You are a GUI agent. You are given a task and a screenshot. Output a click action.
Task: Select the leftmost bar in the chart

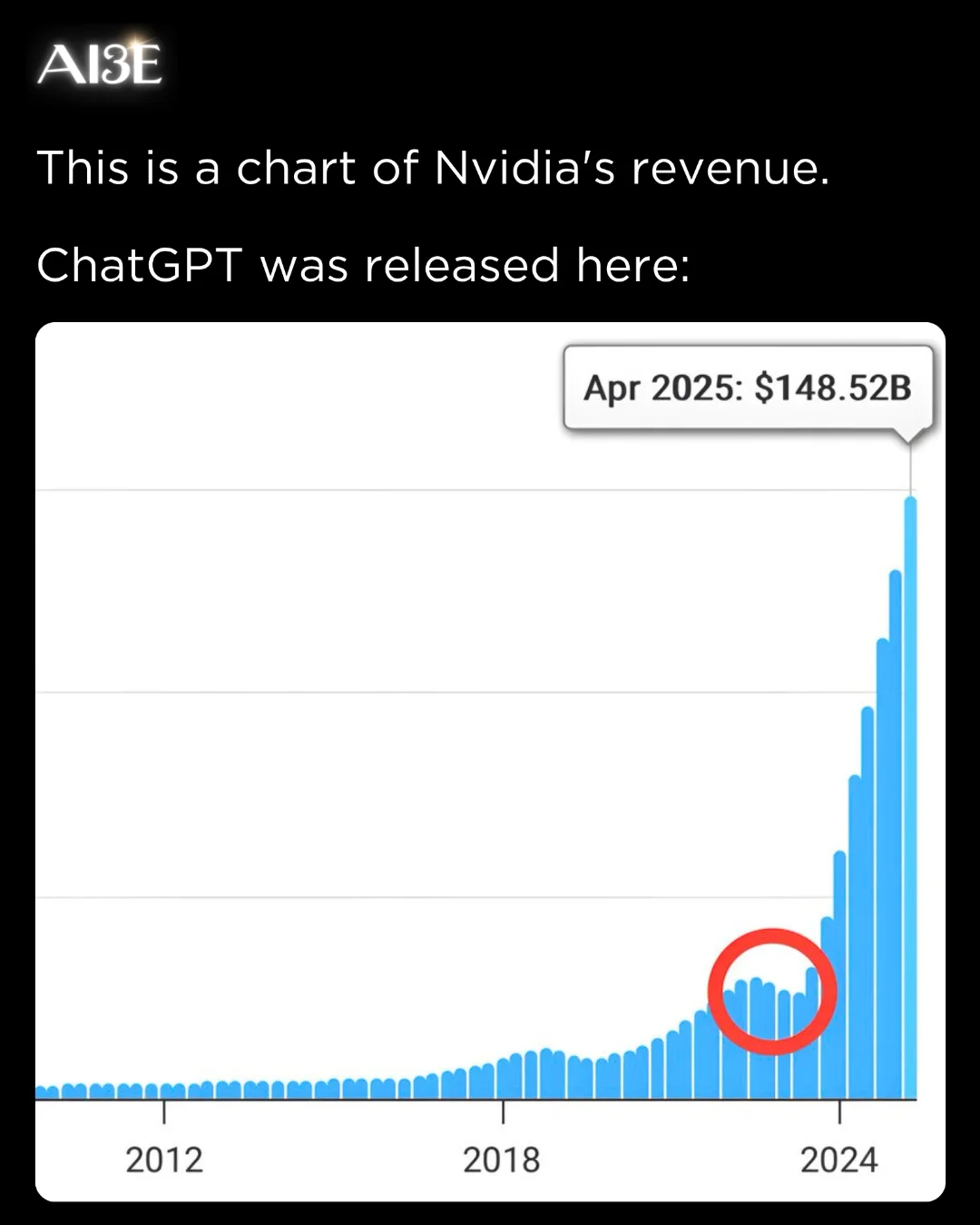point(40,1092)
